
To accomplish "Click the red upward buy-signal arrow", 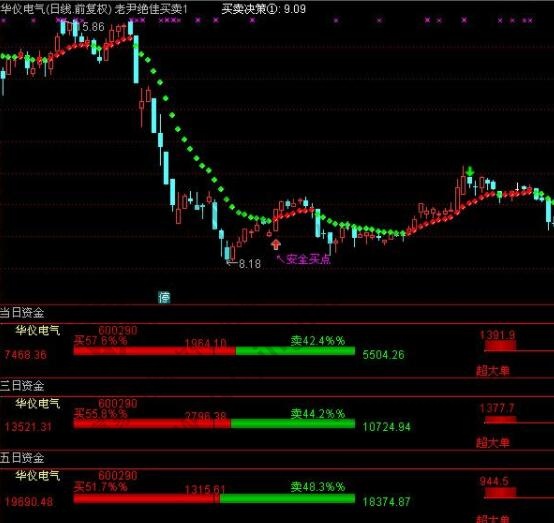I will click(276, 244).
